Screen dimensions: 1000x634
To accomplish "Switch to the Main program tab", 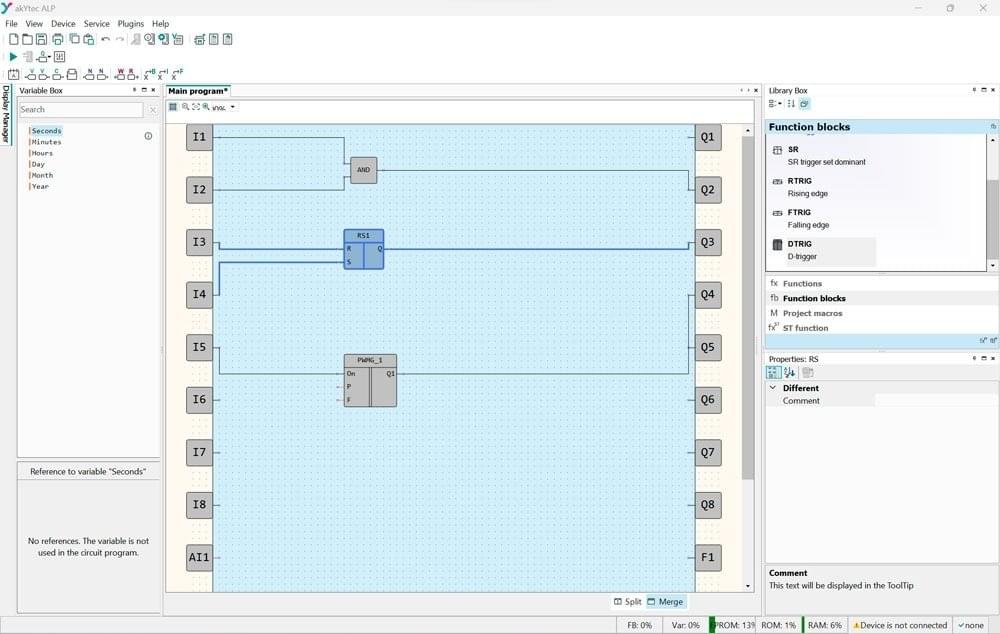I will [x=196, y=90].
